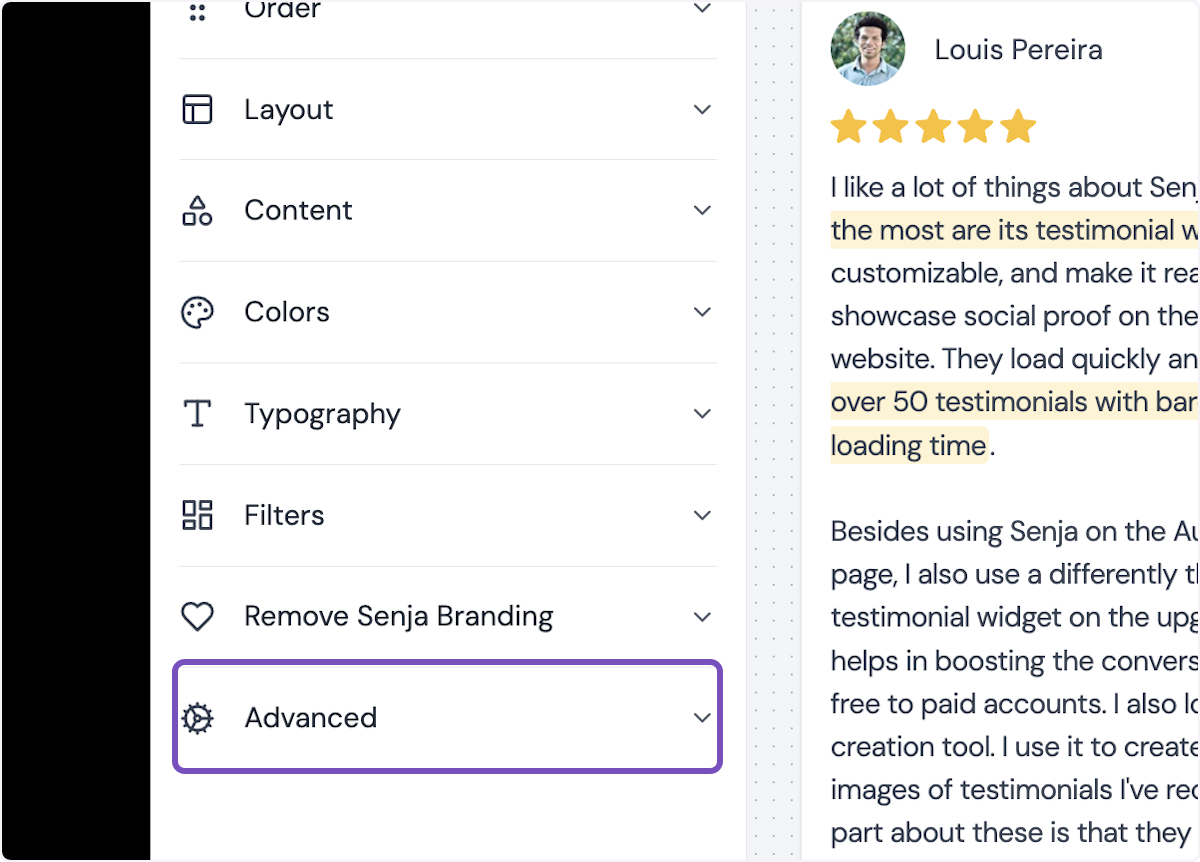Expand the Layout section chevron

[702, 109]
